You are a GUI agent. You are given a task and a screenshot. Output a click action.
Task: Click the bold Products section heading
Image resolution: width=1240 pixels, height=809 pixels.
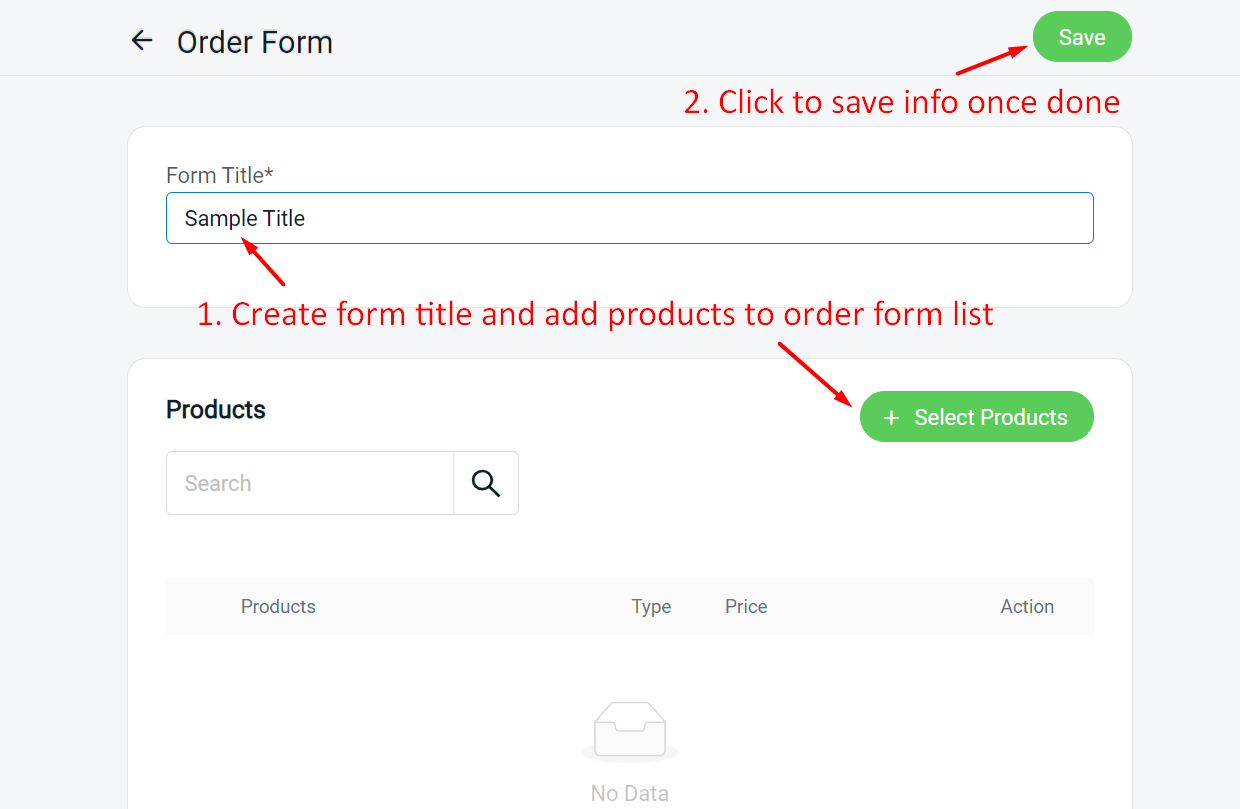[x=216, y=410]
